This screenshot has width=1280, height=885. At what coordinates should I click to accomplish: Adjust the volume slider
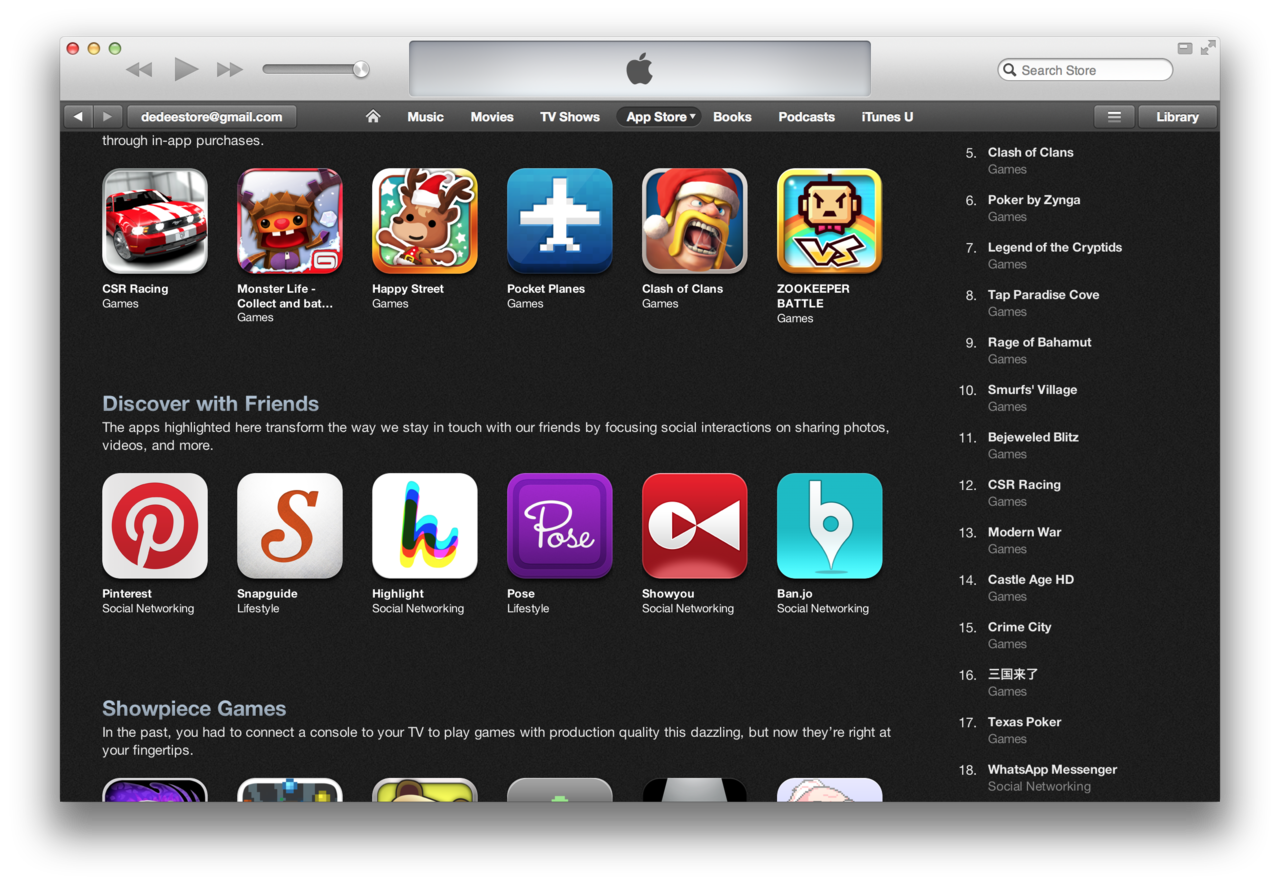coord(315,69)
